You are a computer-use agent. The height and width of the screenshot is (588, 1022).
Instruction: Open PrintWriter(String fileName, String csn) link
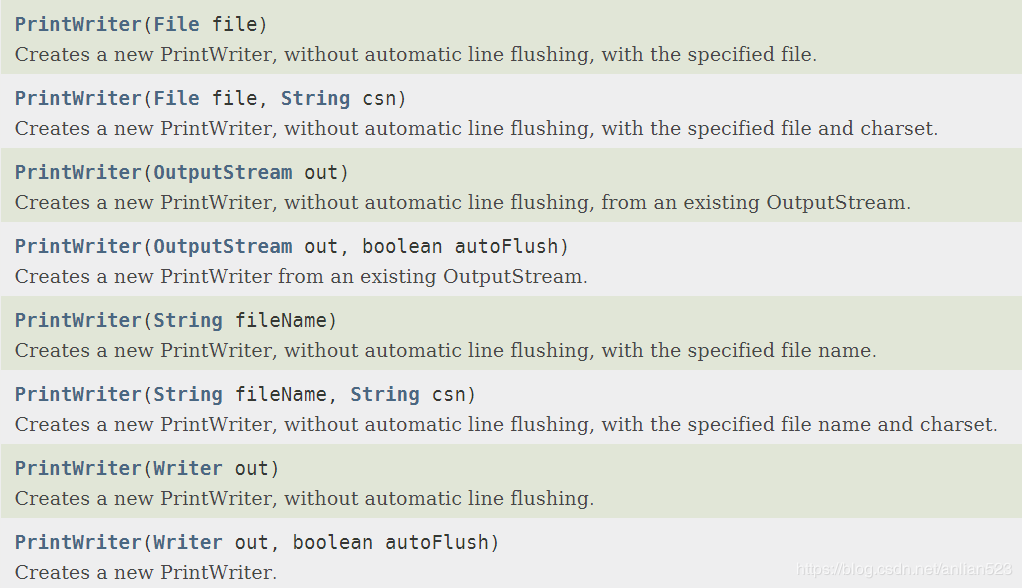point(78,394)
